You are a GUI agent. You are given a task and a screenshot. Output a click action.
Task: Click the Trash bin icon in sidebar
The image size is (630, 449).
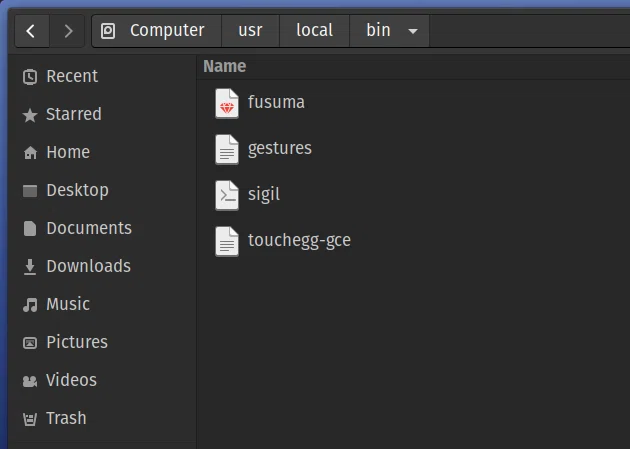tap(30, 419)
